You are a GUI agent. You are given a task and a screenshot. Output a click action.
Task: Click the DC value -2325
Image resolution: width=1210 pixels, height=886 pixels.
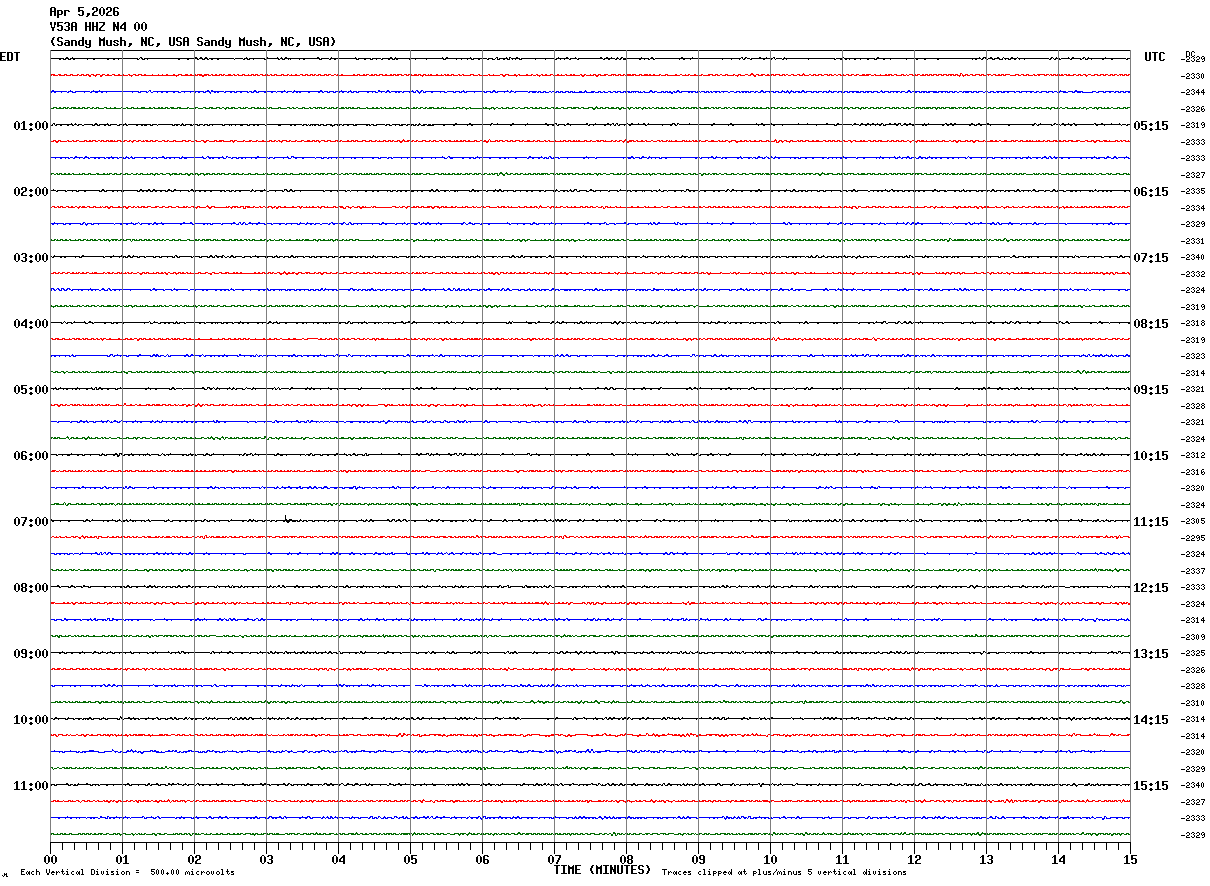1193,653
